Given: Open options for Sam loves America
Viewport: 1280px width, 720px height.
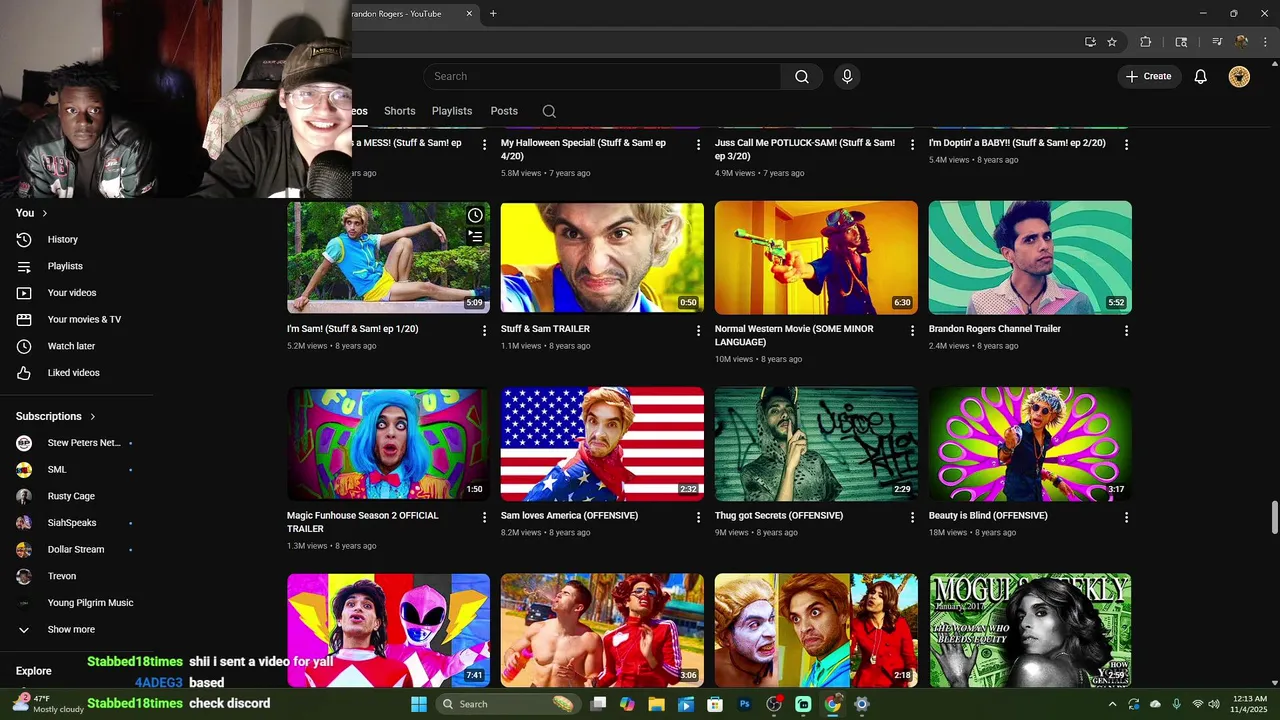Looking at the screenshot, I should [x=699, y=518].
